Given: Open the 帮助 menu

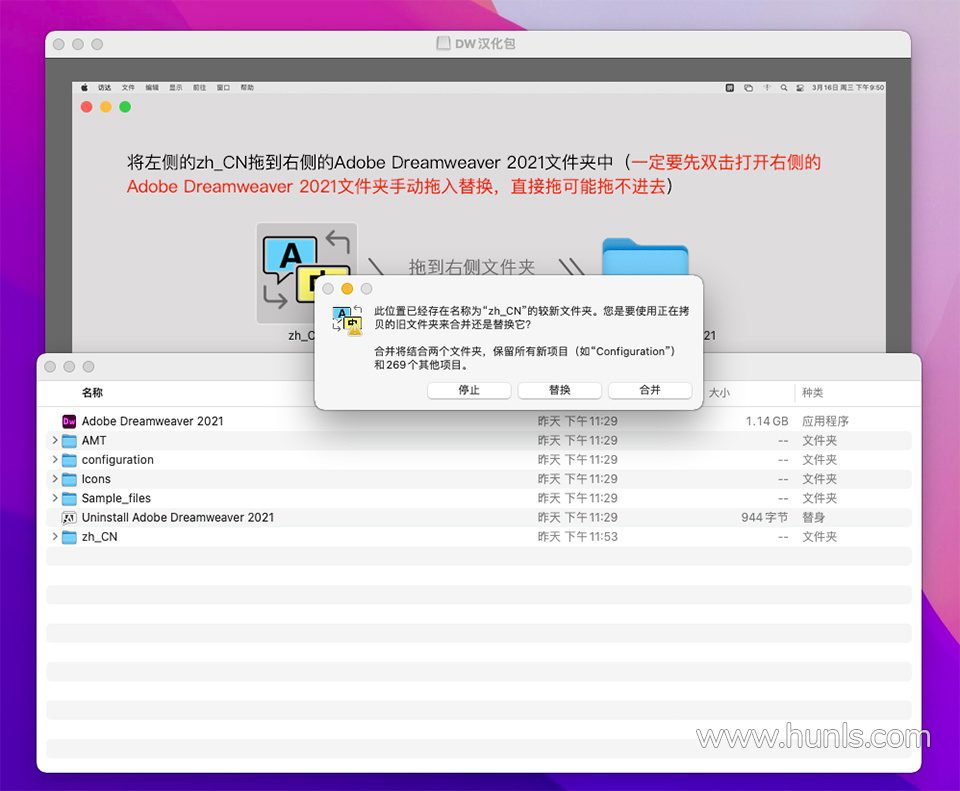Looking at the screenshot, I should click(247, 88).
